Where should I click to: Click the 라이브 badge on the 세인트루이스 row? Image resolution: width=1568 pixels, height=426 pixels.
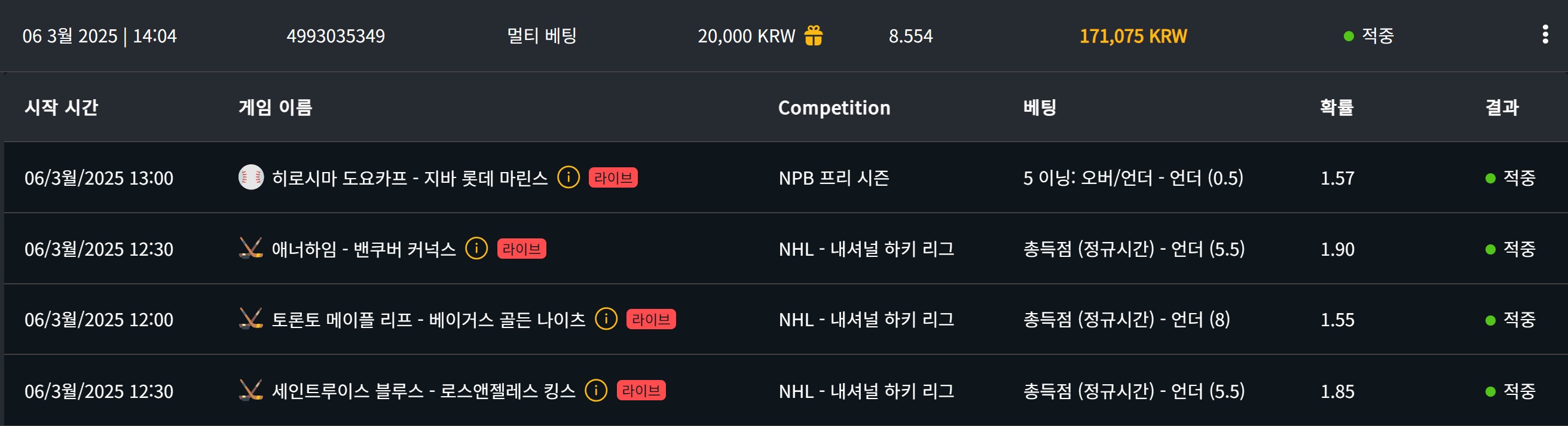coord(641,390)
